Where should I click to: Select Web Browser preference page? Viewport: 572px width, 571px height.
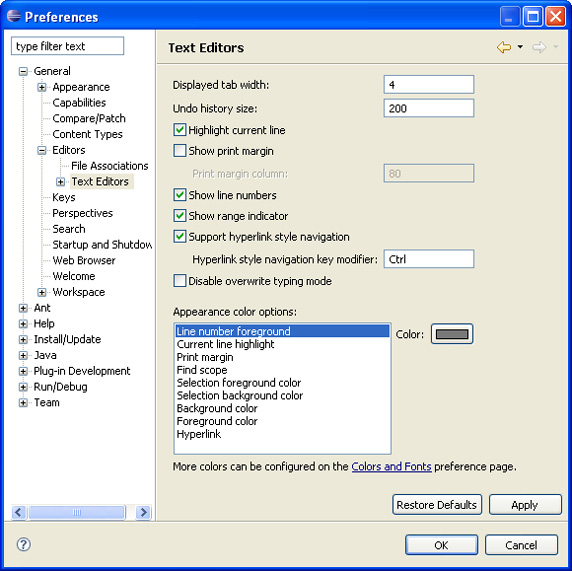84,261
